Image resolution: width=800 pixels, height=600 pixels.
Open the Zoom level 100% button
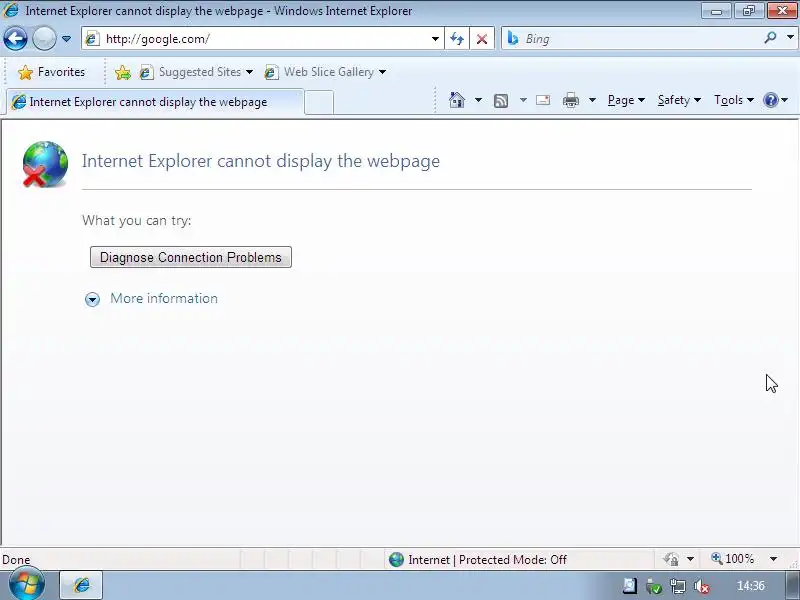(733, 559)
